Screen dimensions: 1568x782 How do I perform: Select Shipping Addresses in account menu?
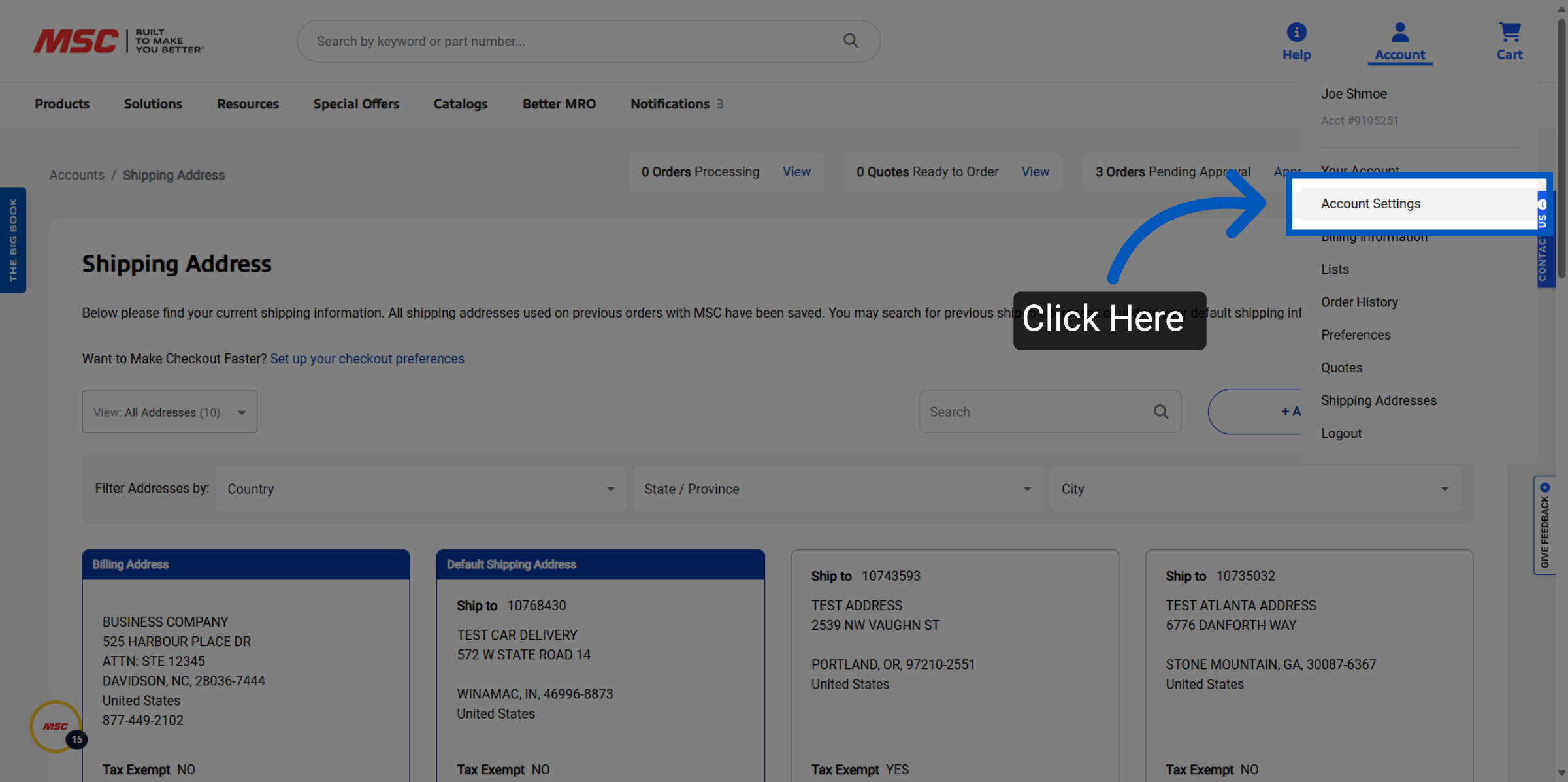(1379, 400)
